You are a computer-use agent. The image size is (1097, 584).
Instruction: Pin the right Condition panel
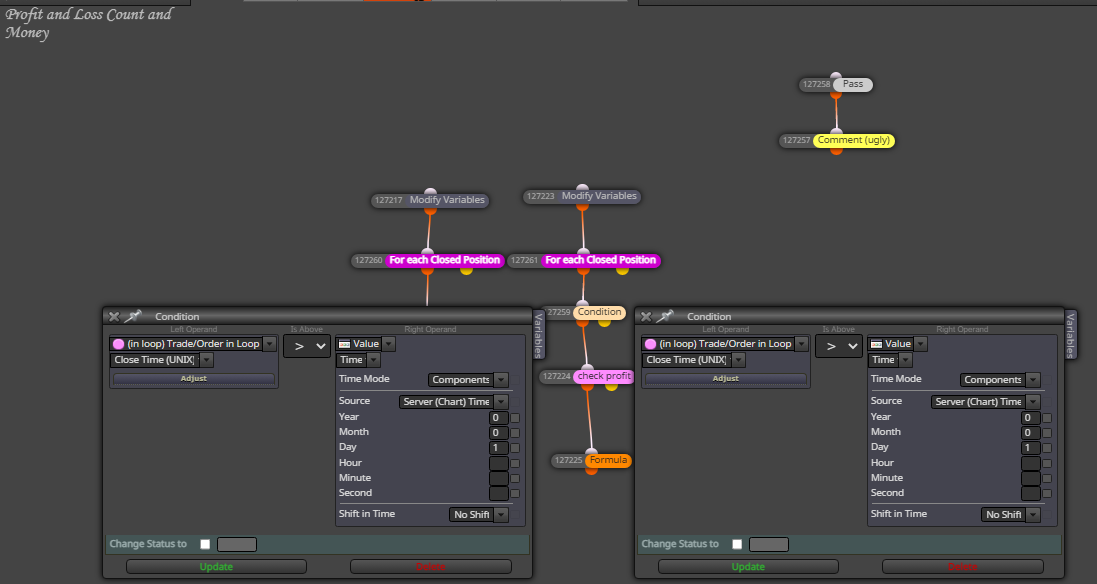[x=665, y=317]
